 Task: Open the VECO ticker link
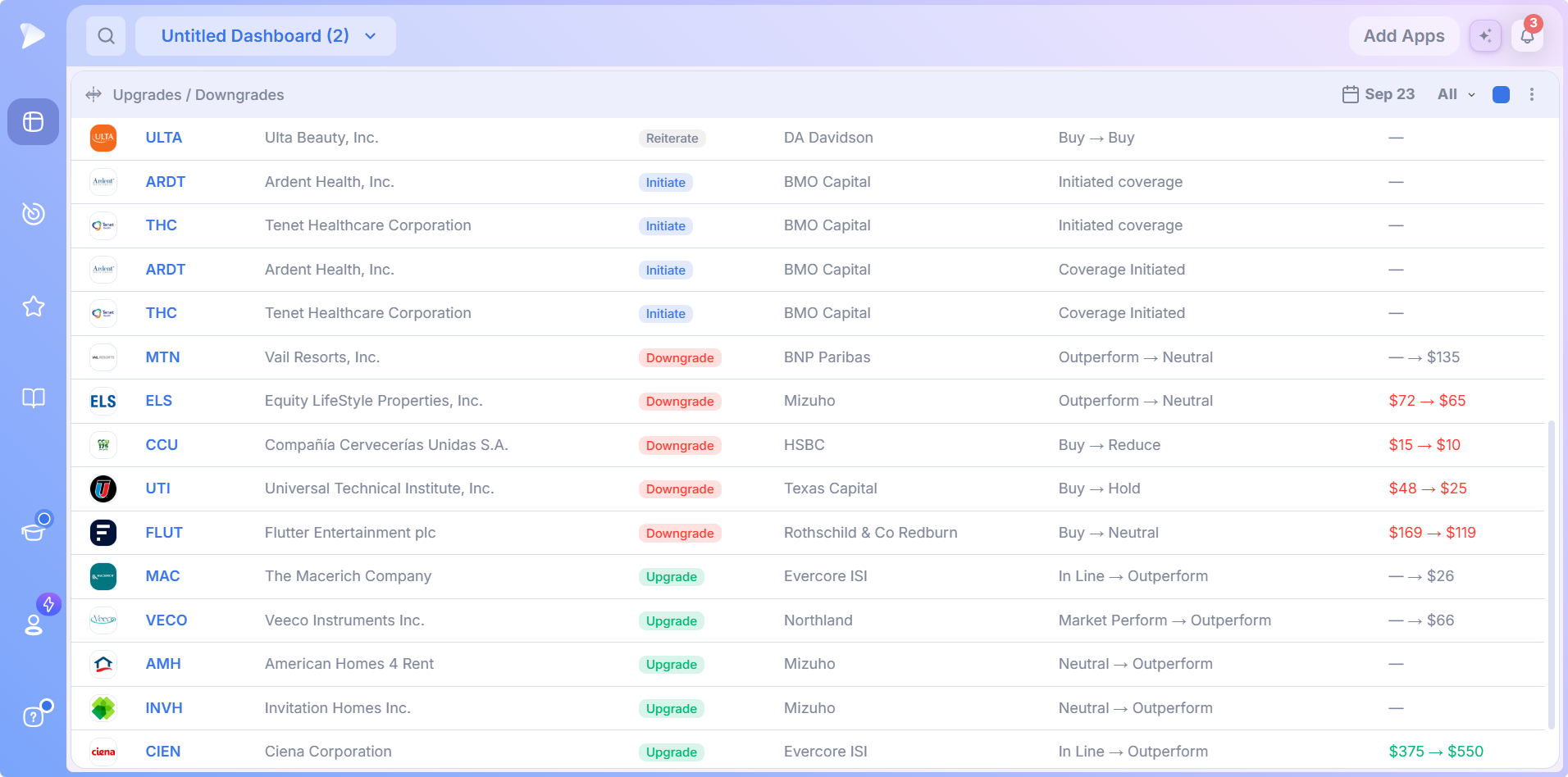(x=166, y=620)
